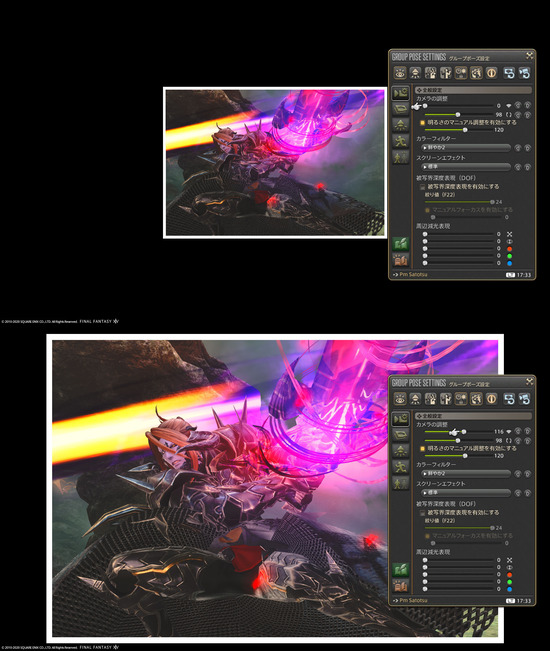Viewport: 550px width, 651px height.
Task: Click the camera zoom slider showing 0 in upper panel
Action: coord(459,106)
